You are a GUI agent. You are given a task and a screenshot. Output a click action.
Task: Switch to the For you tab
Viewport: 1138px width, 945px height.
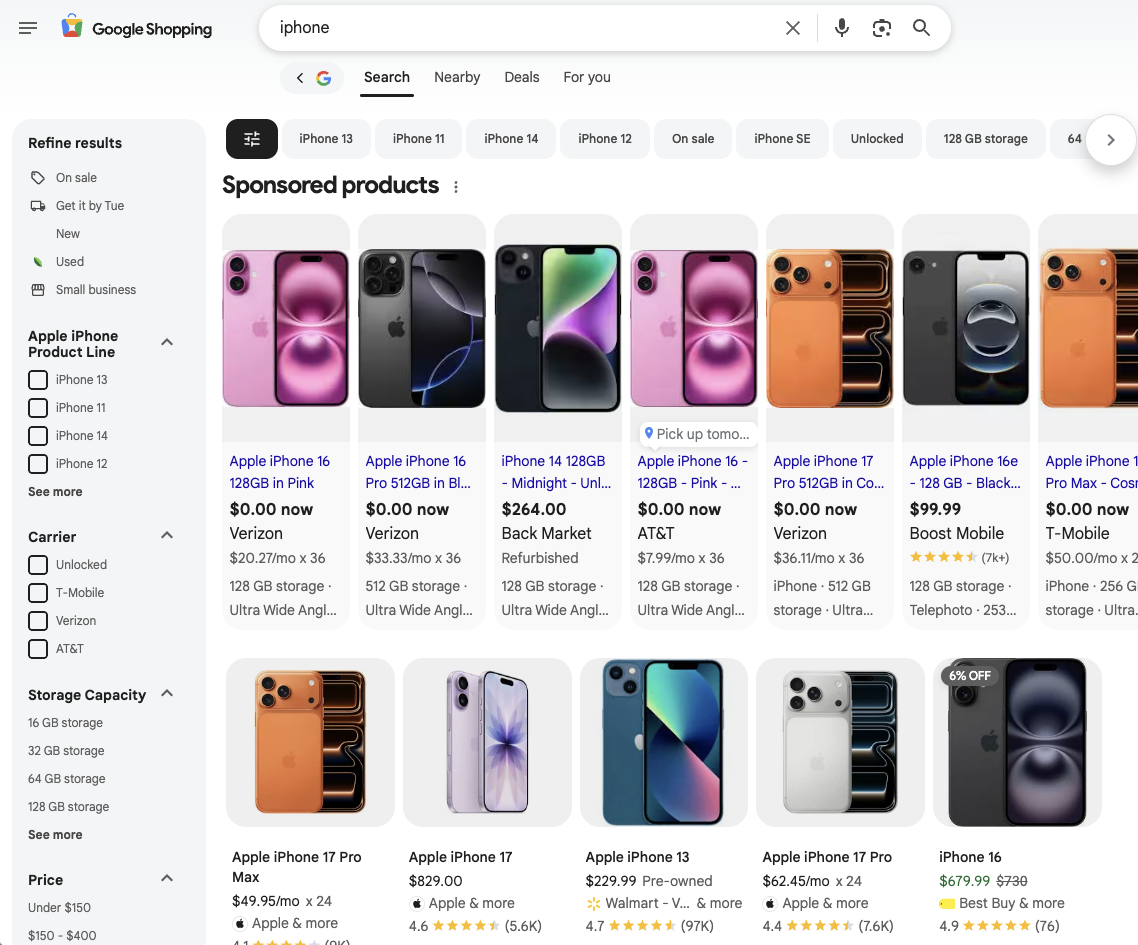pos(587,78)
